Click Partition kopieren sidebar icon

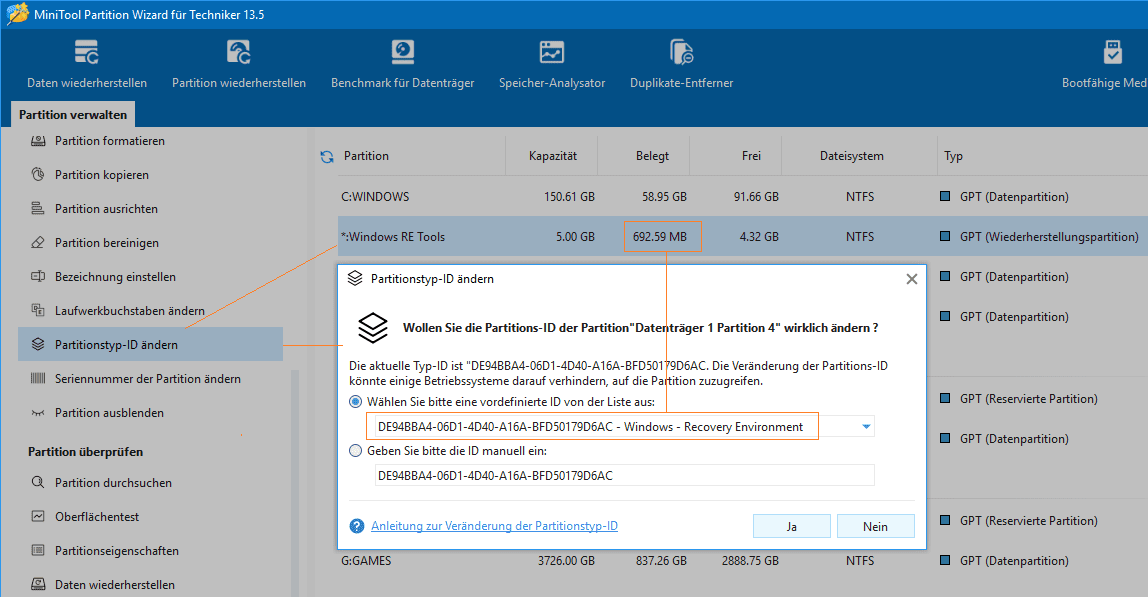pos(38,174)
